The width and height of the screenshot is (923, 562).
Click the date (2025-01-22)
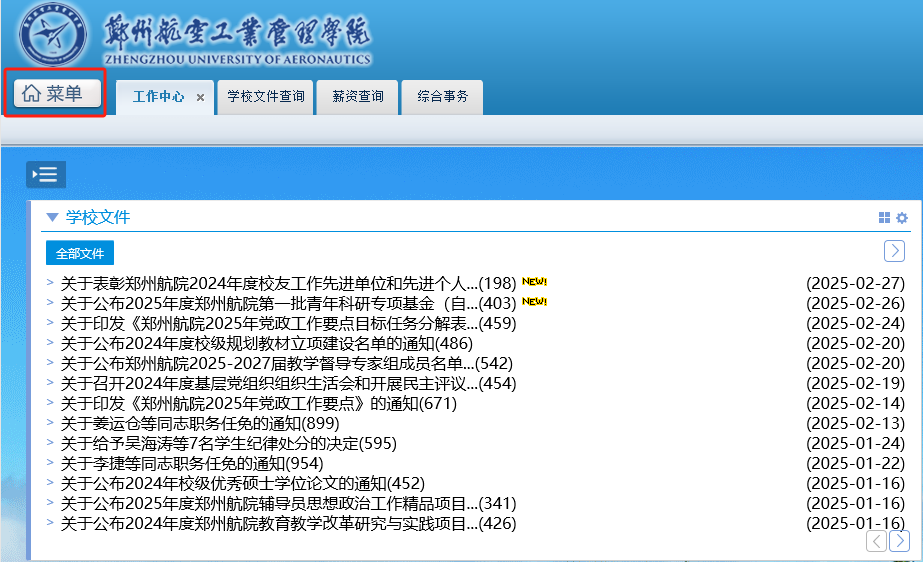click(855, 464)
